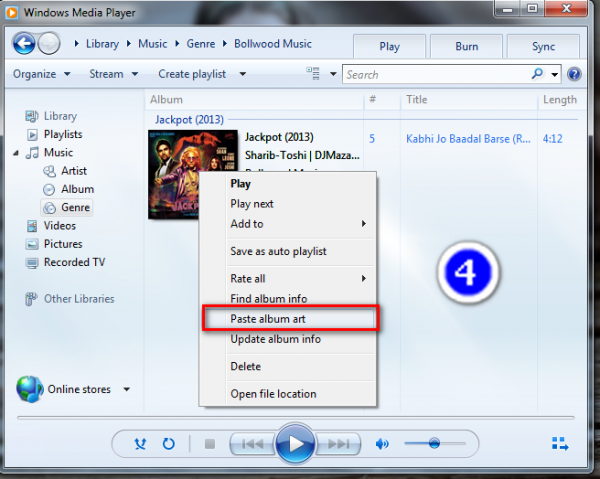Screen dimensions: 600x479
Task: Sort by the Length column header
Action: pos(559,99)
